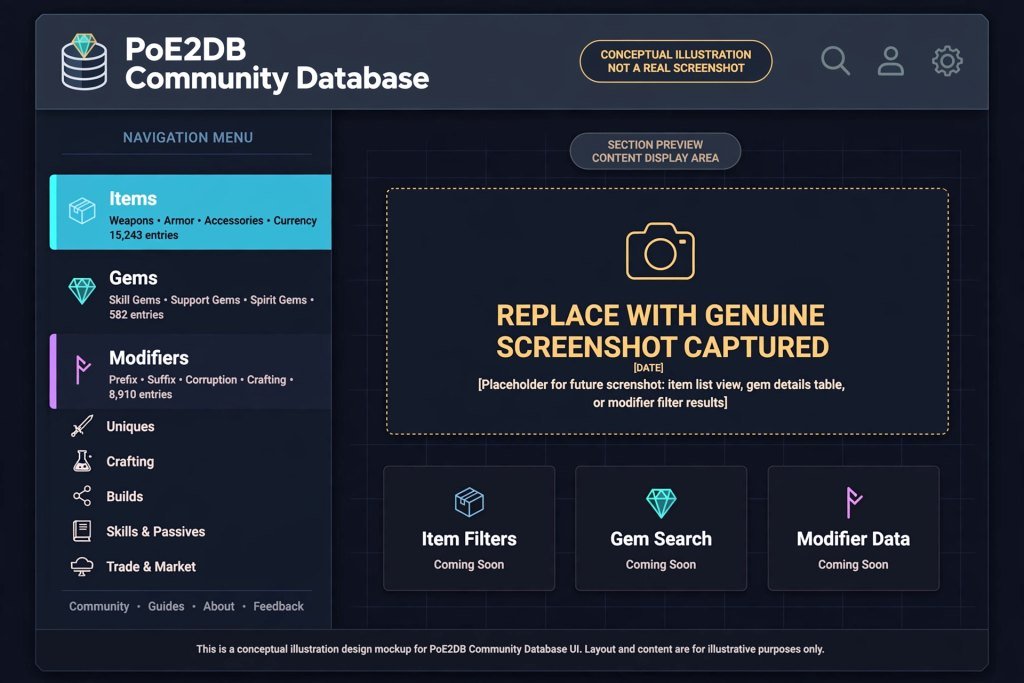
Task: Click the rune icon beside Modifiers
Action: point(82,370)
